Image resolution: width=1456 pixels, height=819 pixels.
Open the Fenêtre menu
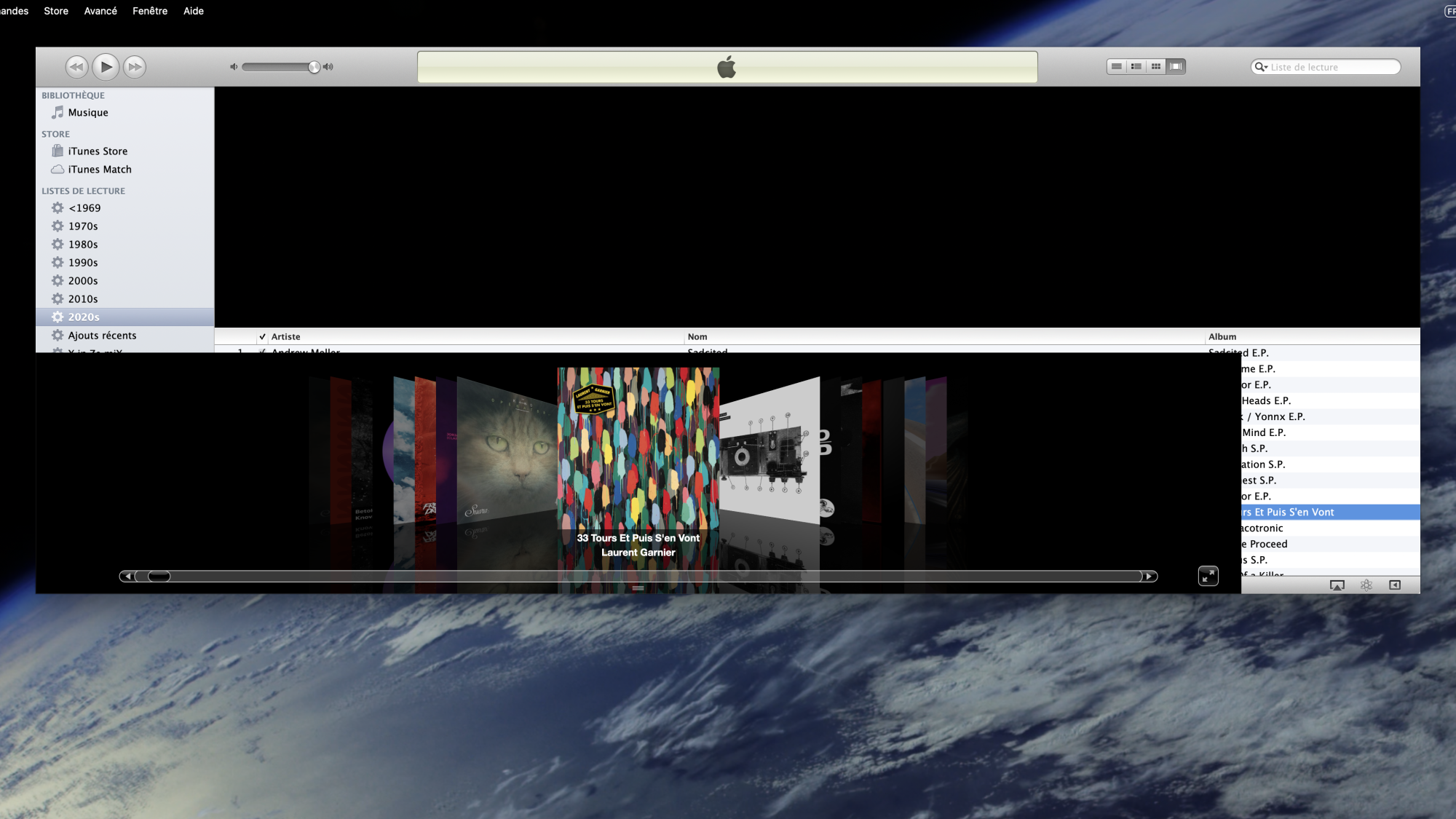click(150, 11)
